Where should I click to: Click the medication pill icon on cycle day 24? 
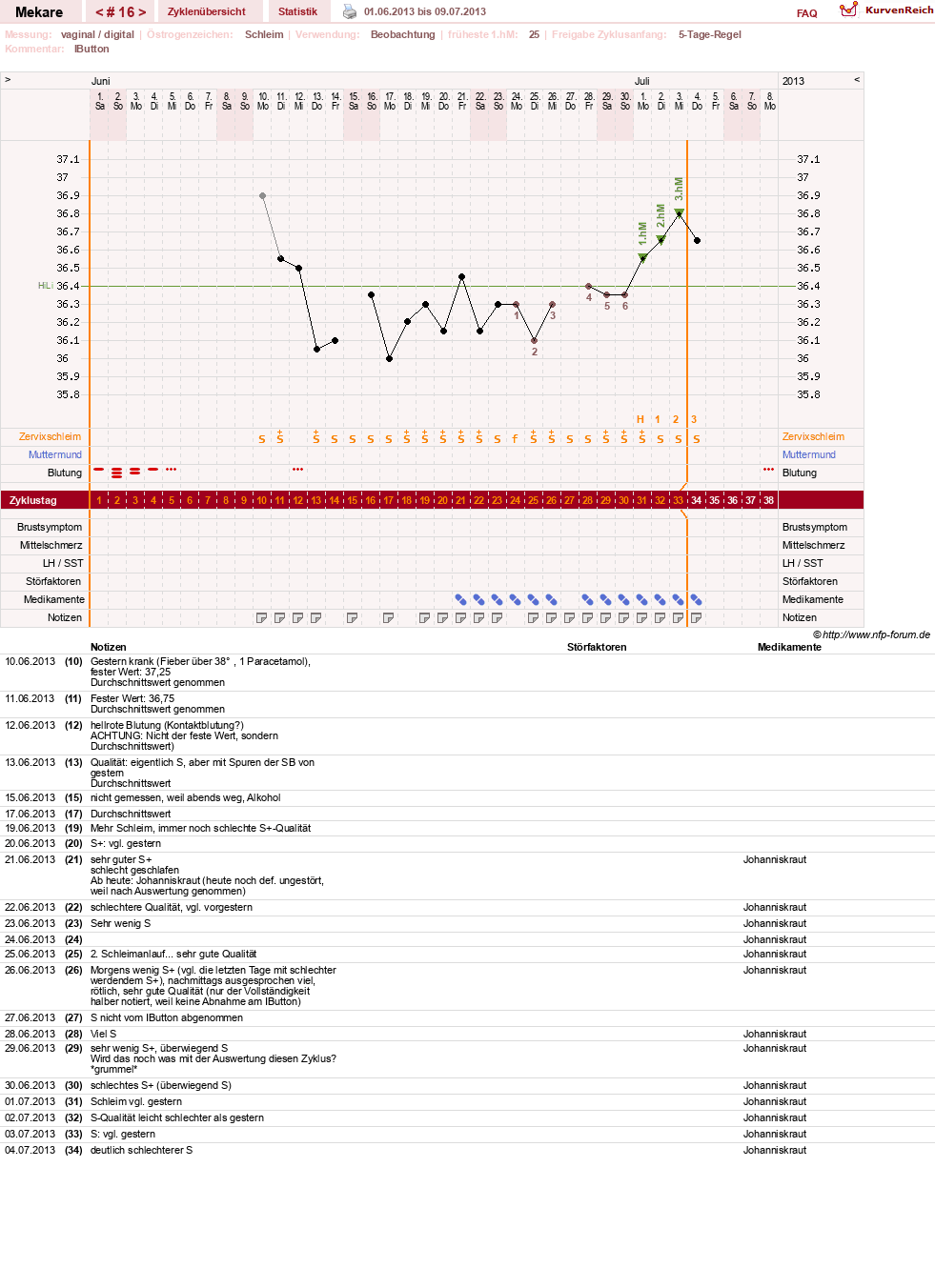pos(516,600)
